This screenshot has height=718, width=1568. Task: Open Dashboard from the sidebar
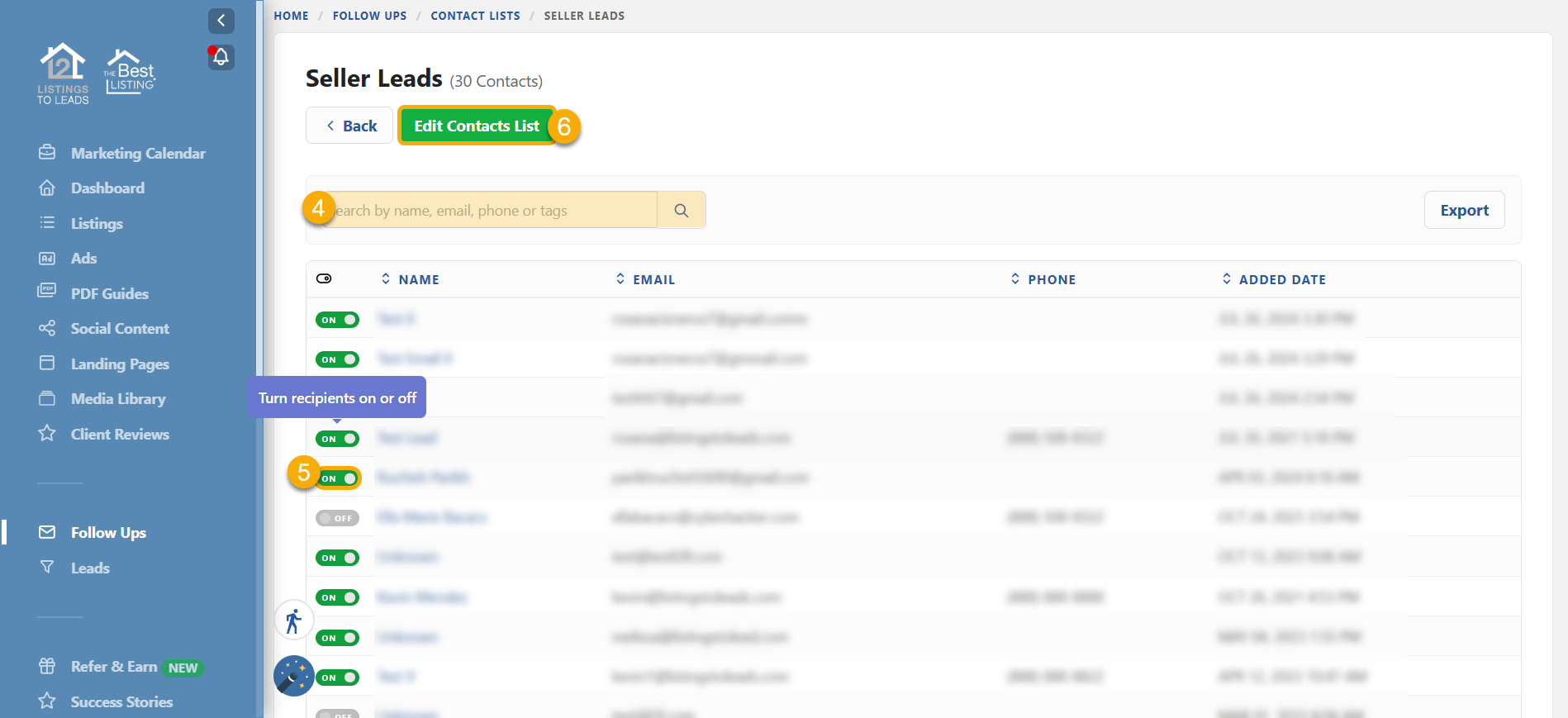click(107, 188)
